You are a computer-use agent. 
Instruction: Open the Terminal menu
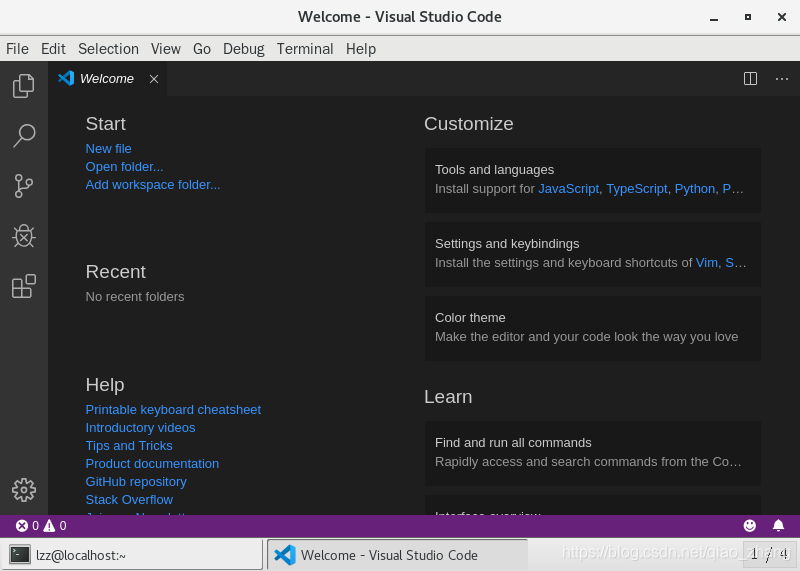(x=305, y=49)
